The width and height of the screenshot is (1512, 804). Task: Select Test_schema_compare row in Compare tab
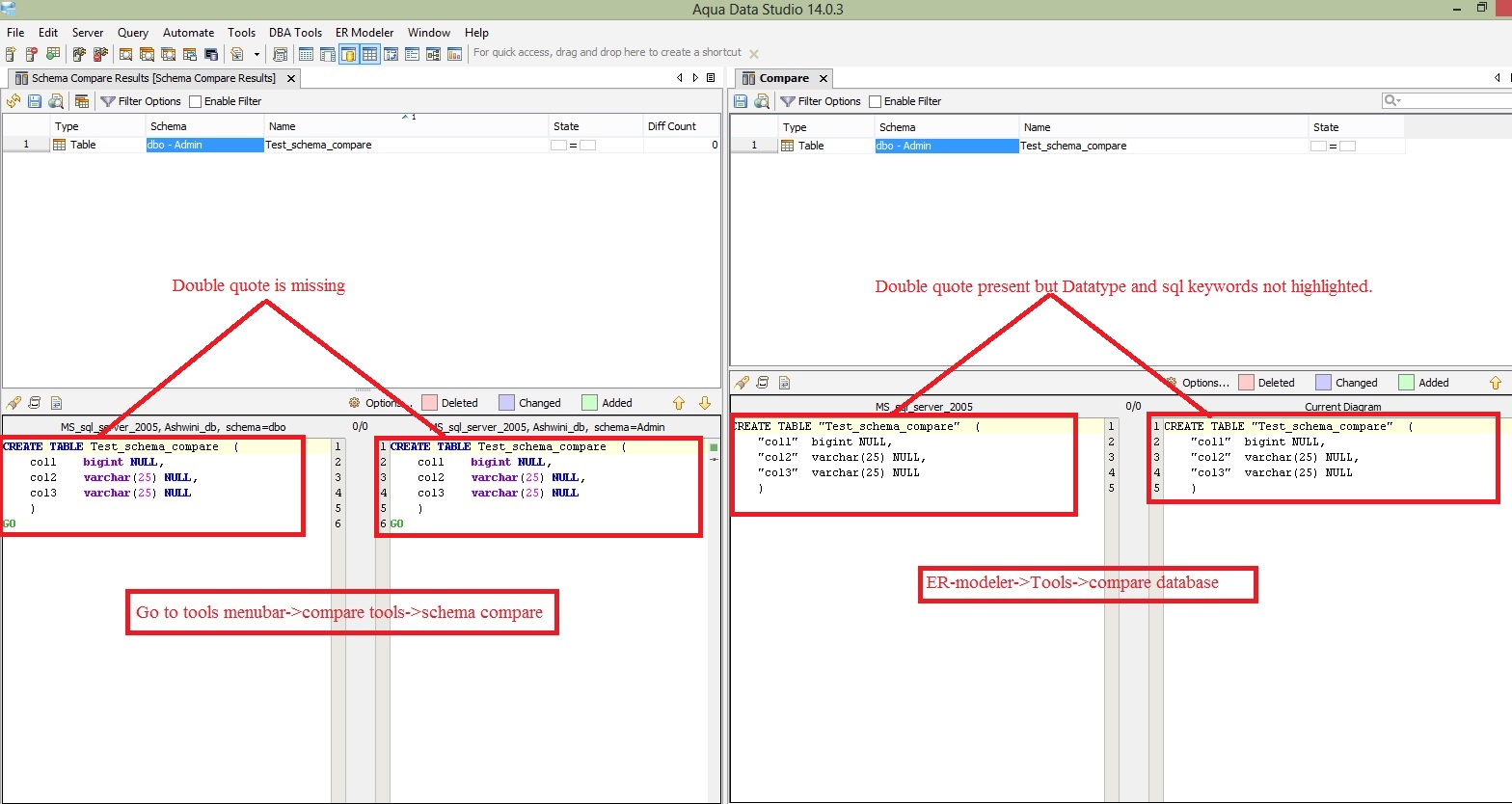[x=1068, y=146]
